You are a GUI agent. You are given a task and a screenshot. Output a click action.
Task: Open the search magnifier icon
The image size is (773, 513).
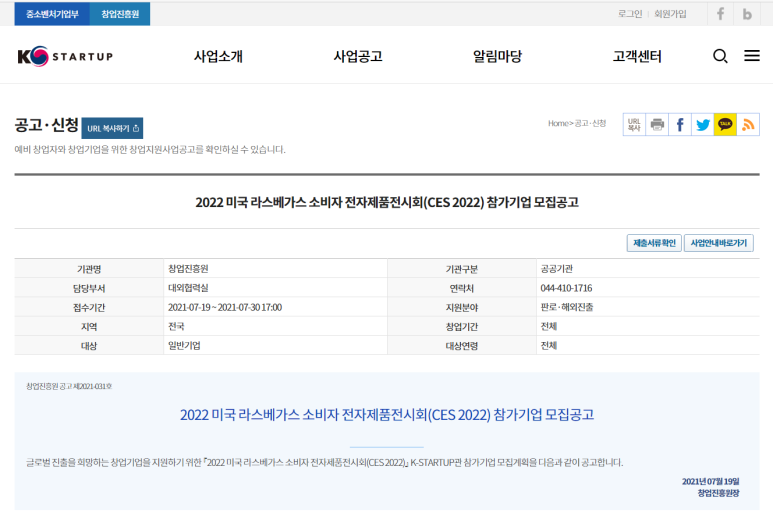(x=720, y=56)
